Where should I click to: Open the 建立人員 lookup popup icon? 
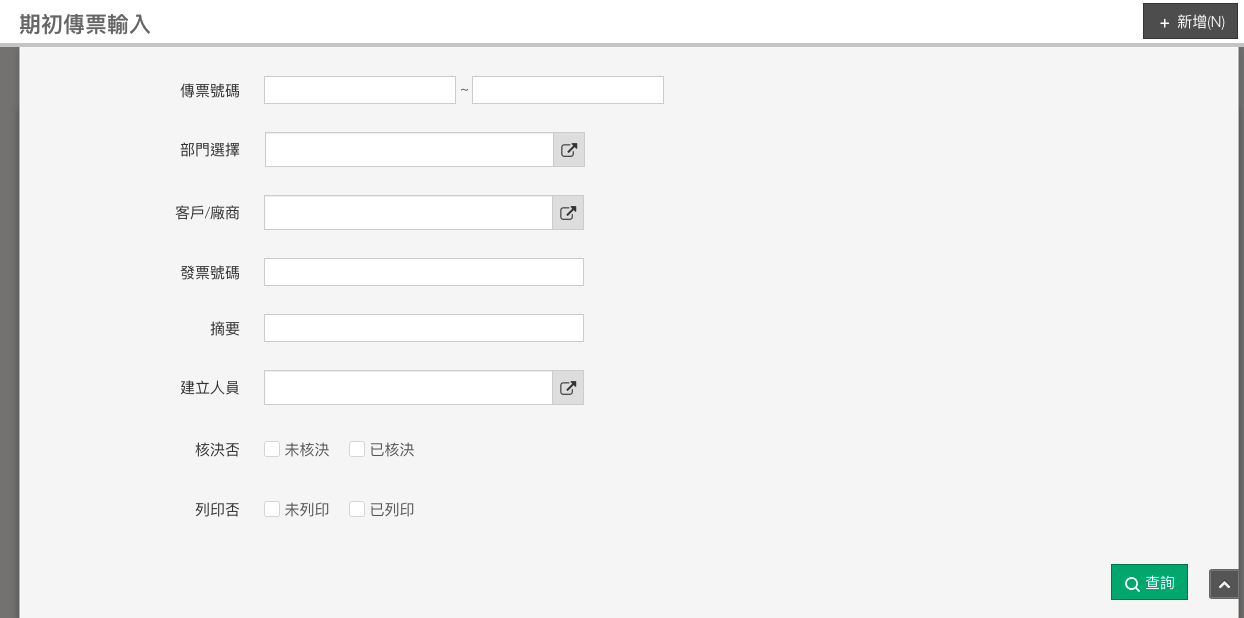[568, 388]
